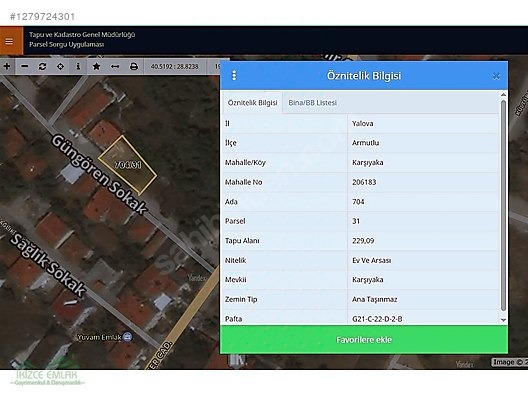Screen dimensions: 528x396
Task: Click the Yuvam Emlak map marker
Action: tap(128, 337)
